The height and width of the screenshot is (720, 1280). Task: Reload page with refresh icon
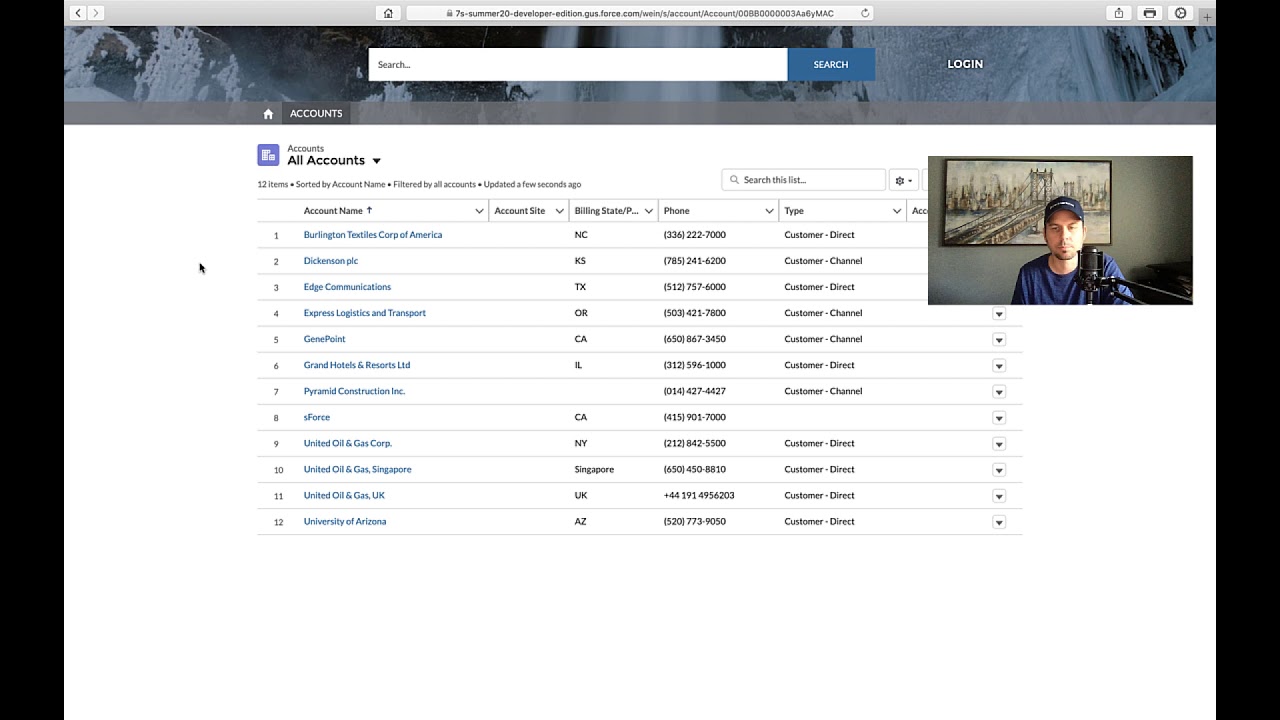(865, 13)
